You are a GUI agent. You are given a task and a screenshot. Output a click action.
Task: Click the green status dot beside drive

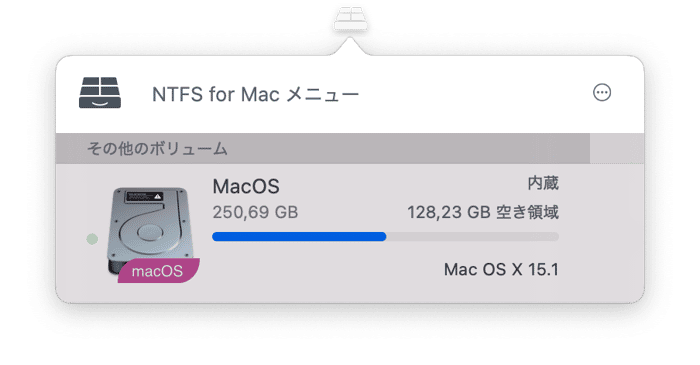tap(92, 239)
